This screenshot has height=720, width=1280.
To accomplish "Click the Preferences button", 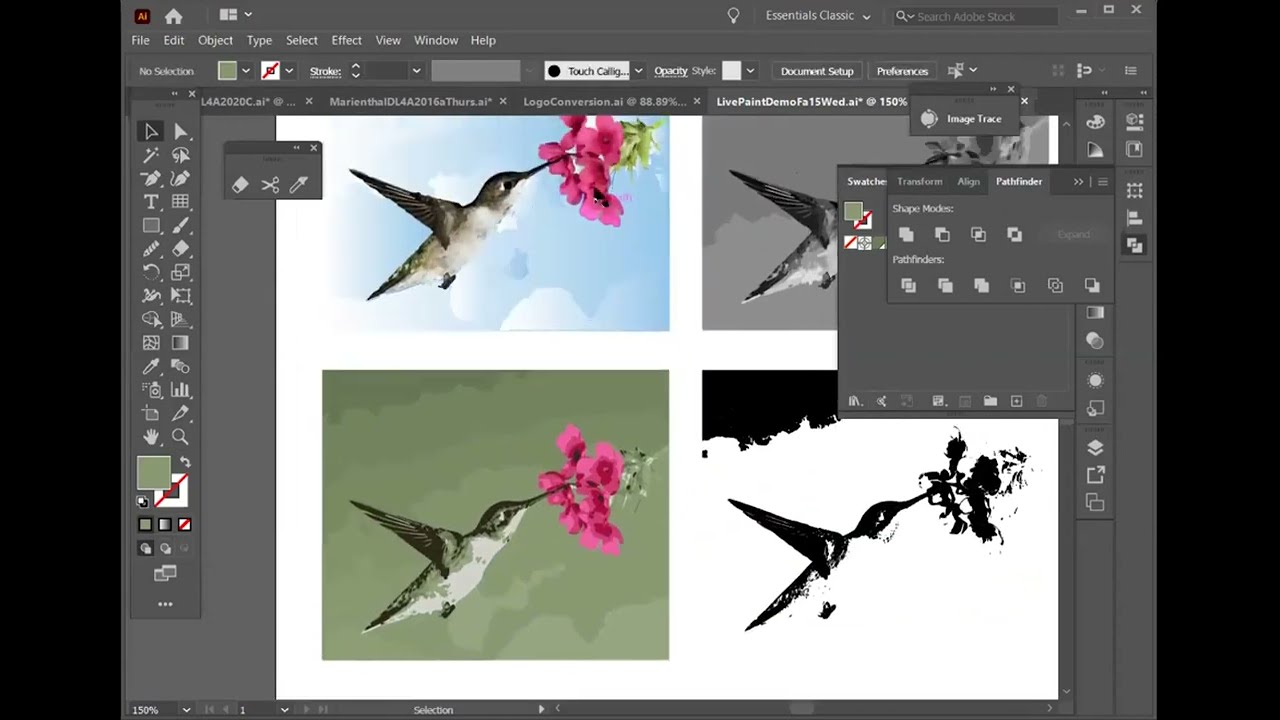I will point(902,71).
